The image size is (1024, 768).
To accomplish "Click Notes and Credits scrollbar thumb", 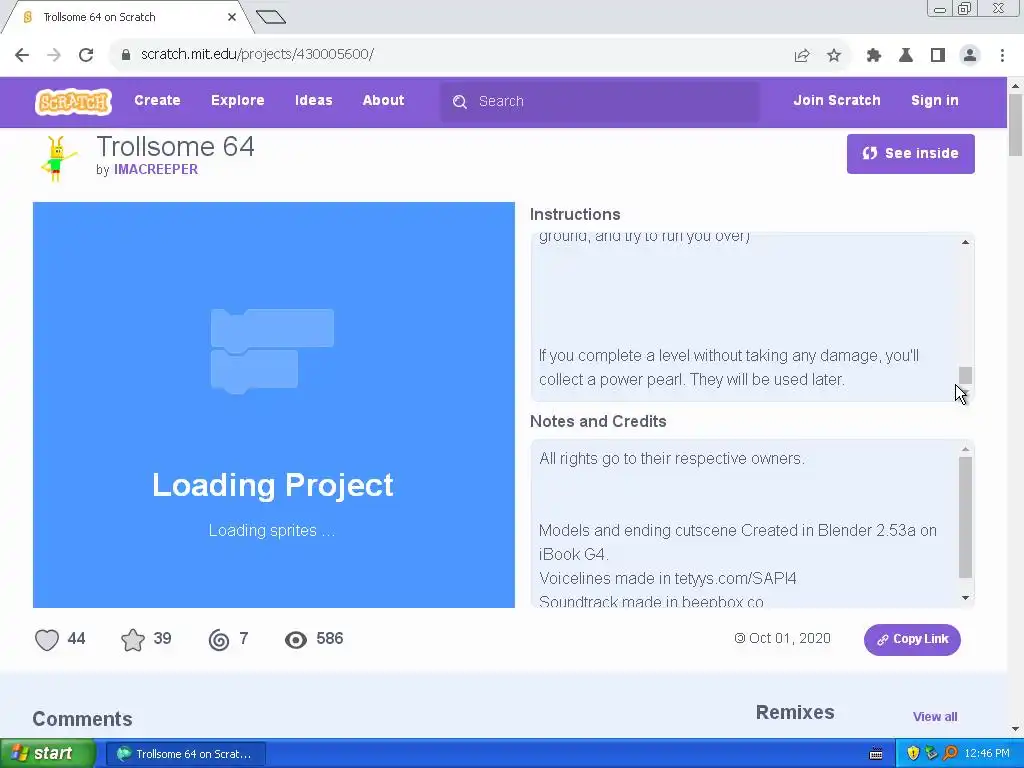I will coord(965,517).
